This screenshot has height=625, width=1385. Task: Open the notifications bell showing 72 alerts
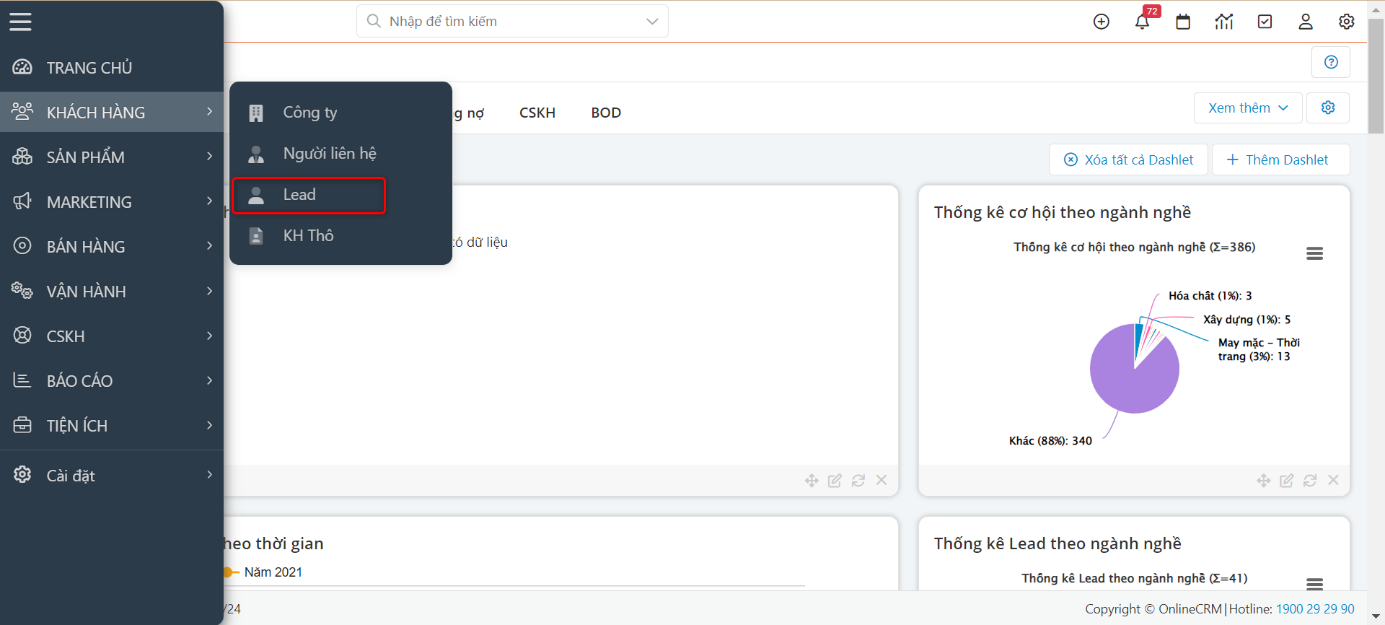[x=1142, y=21]
